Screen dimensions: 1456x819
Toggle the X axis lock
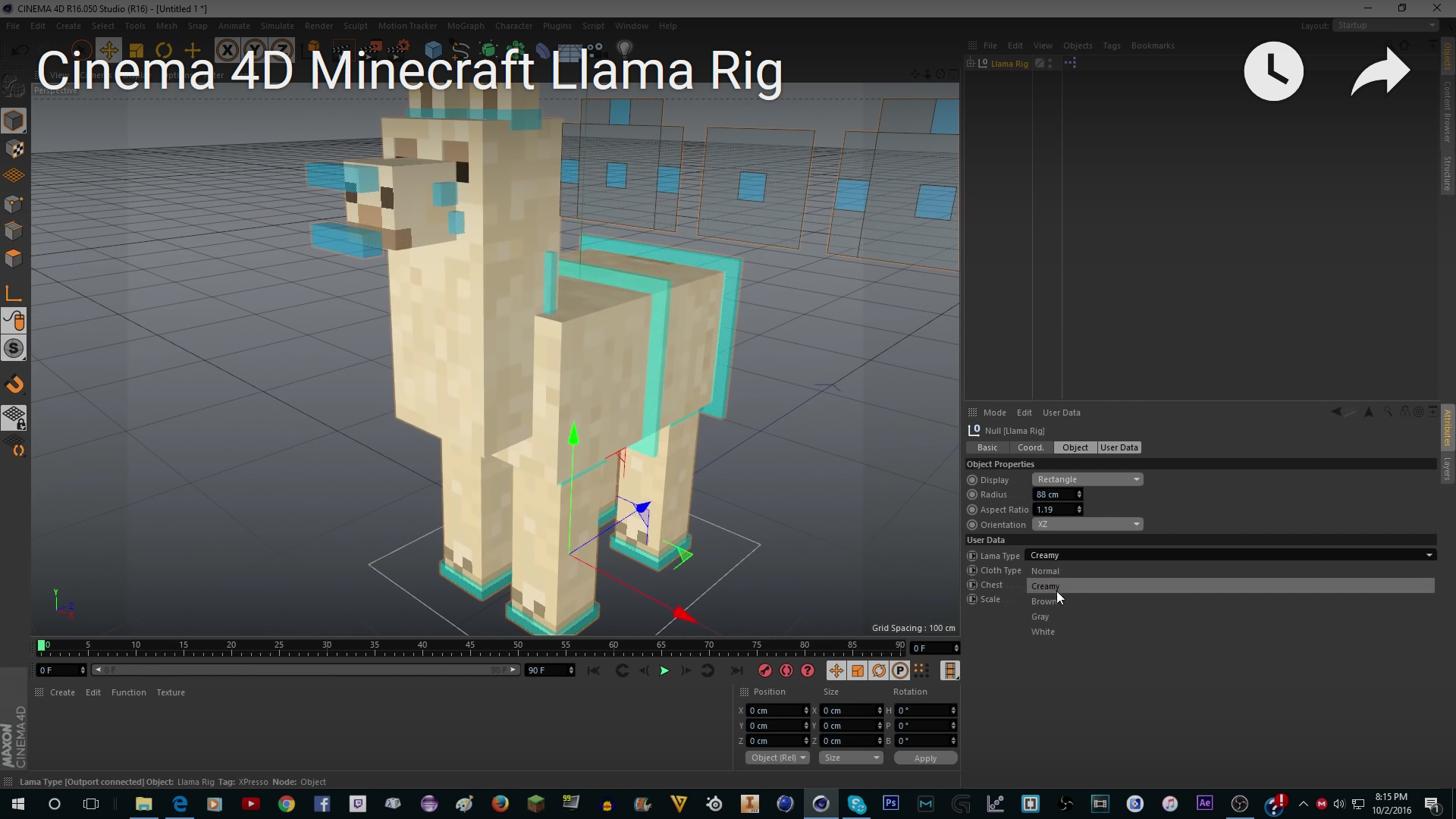click(x=227, y=51)
